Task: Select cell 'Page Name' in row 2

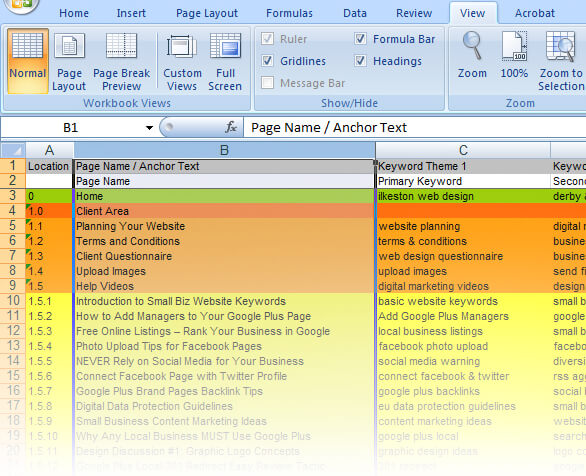Action: [x=224, y=181]
